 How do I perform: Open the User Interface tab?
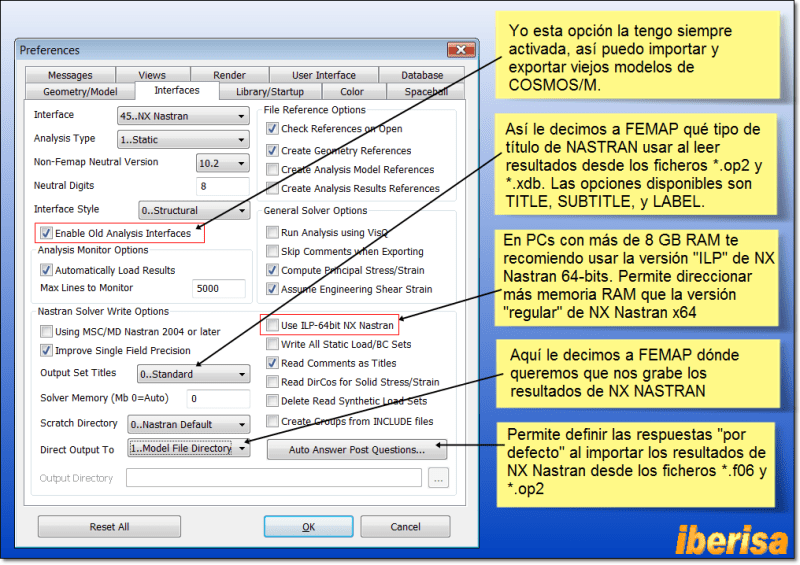point(323,75)
